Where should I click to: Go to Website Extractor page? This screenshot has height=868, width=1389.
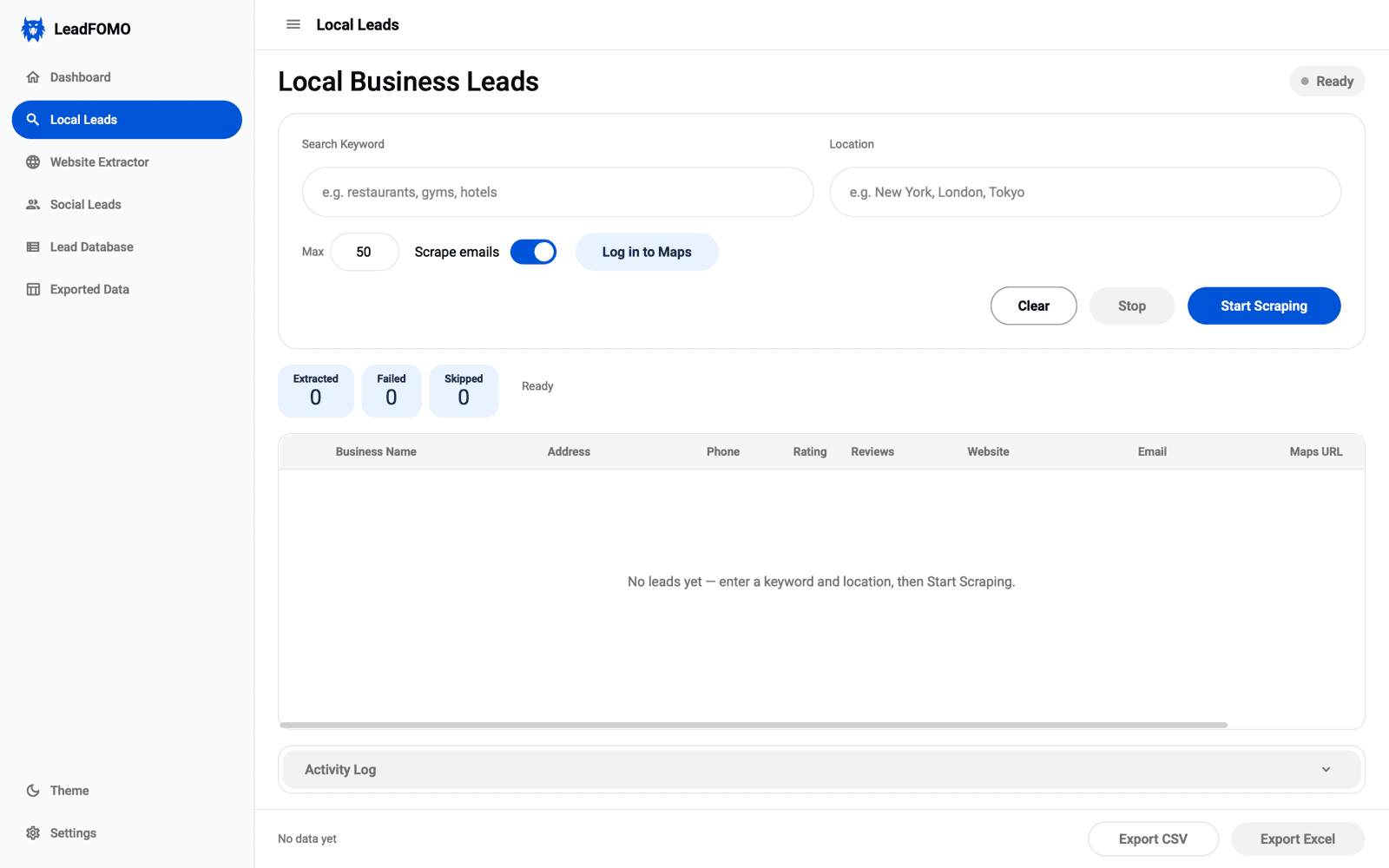[127, 162]
